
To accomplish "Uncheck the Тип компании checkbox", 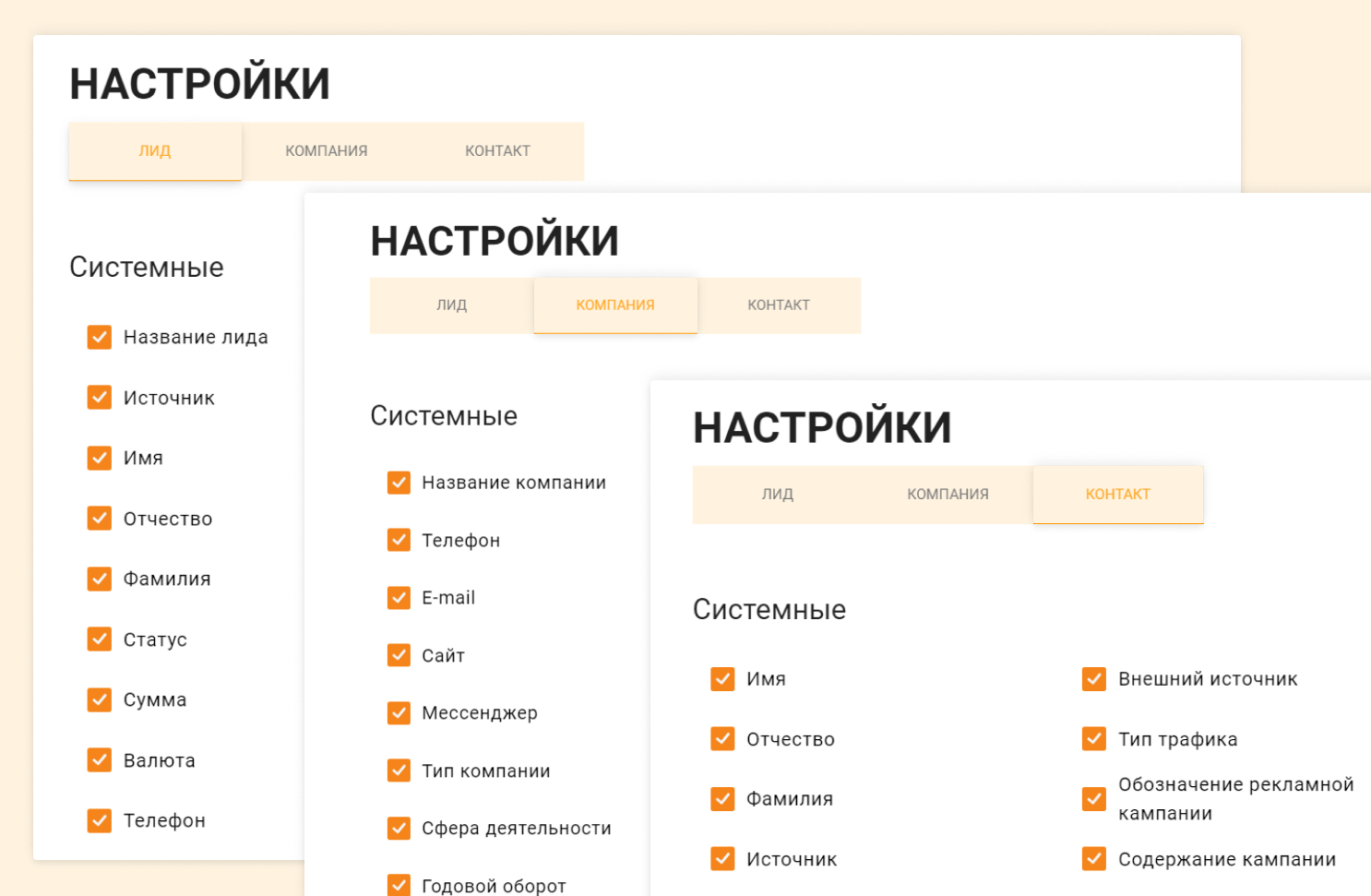I will pyautogui.click(x=399, y=771).
